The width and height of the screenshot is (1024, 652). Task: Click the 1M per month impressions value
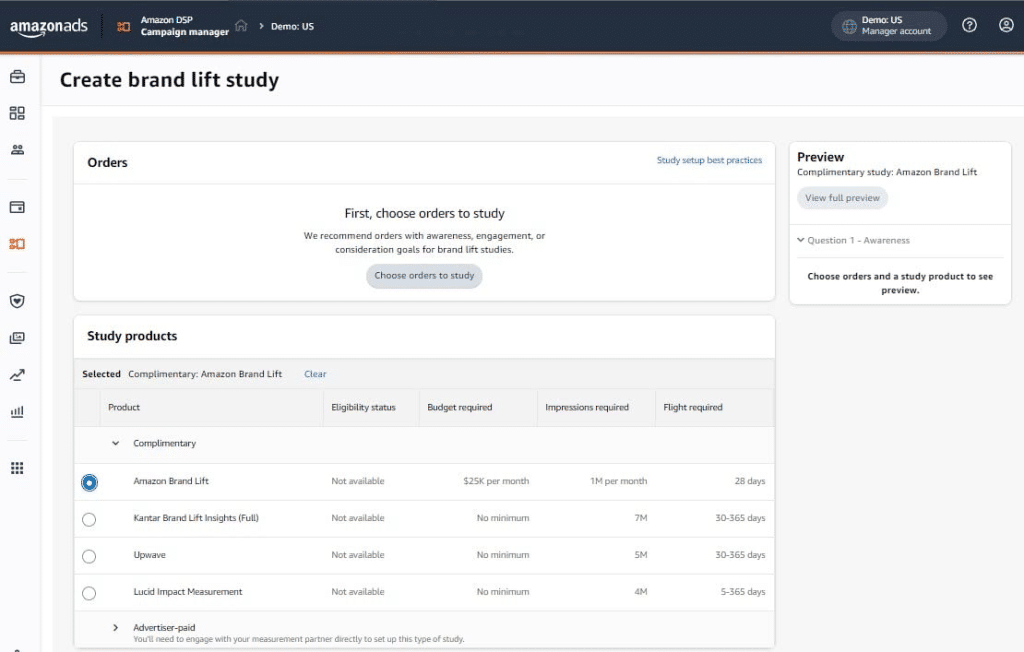pos(618,481)
